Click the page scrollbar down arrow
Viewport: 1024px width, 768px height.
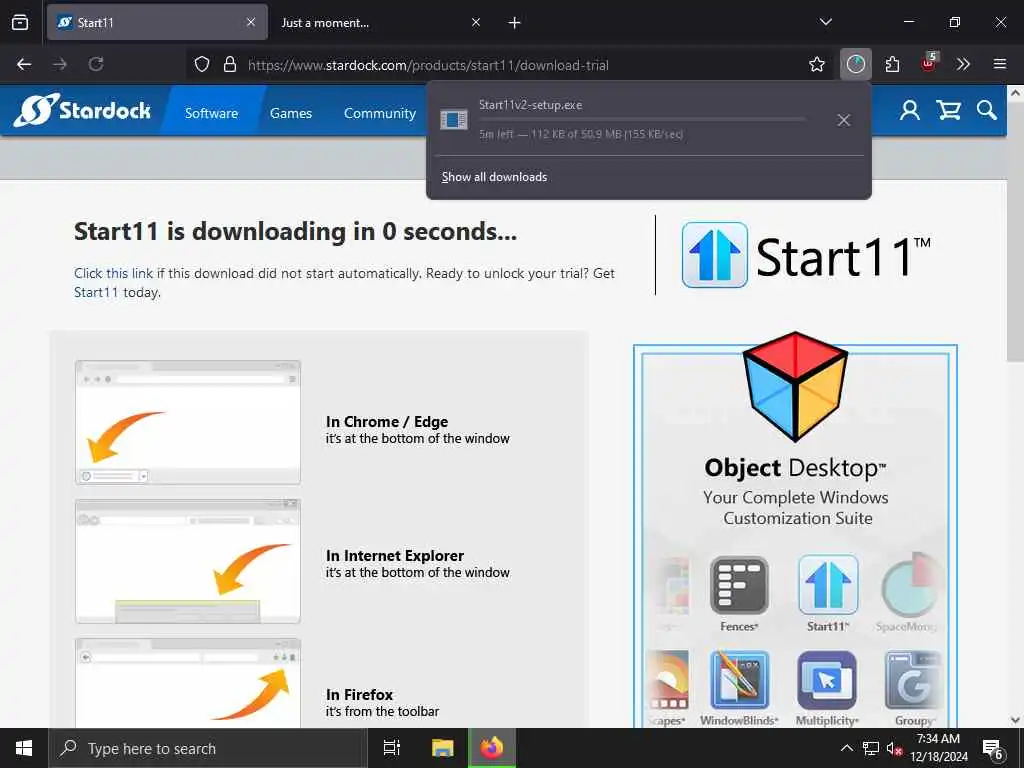point(1015,720)
